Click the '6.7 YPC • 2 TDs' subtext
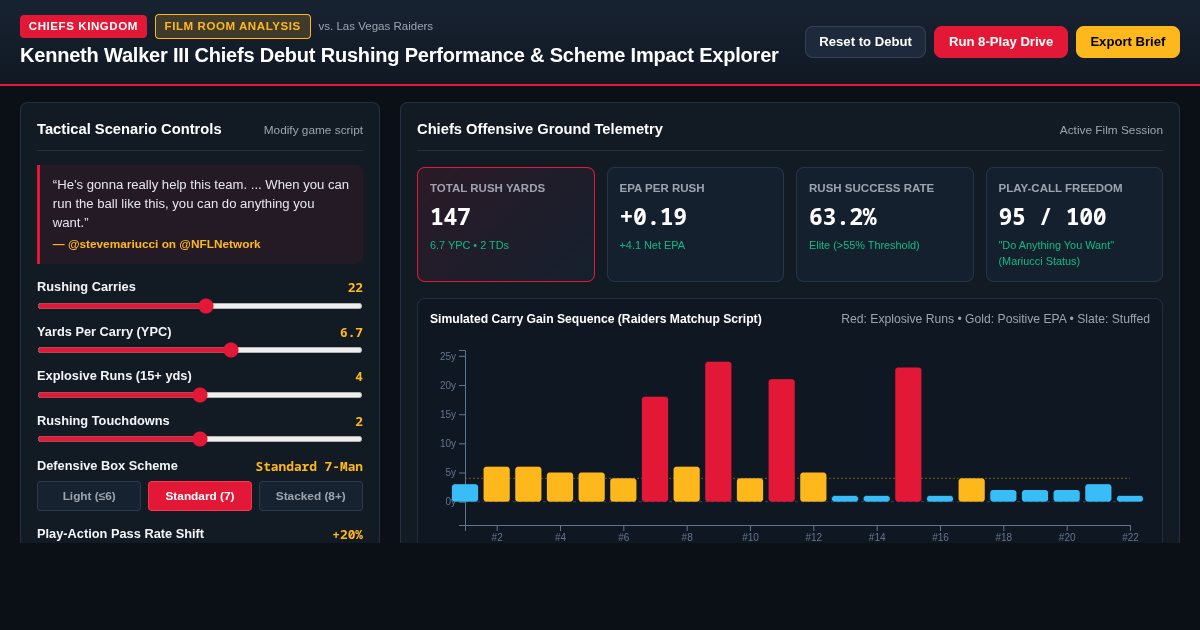The width and height of the screenshot is (1200, 630). (469, 245)
